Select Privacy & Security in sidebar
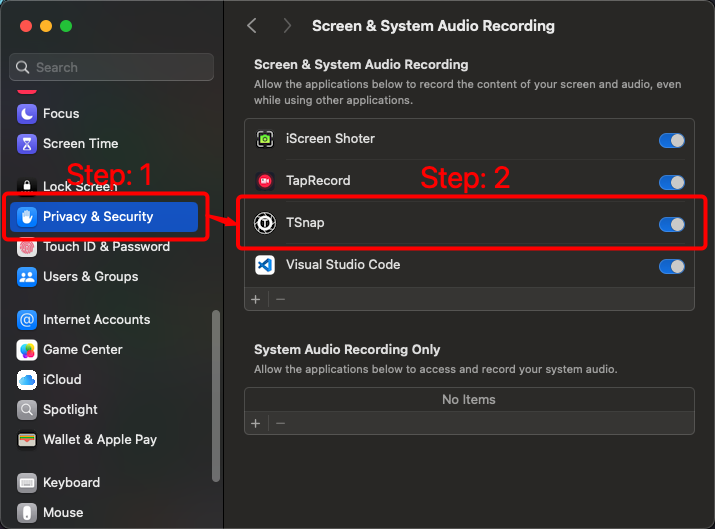The height and width of the screenshot is (529, 715). coord(97,216)
